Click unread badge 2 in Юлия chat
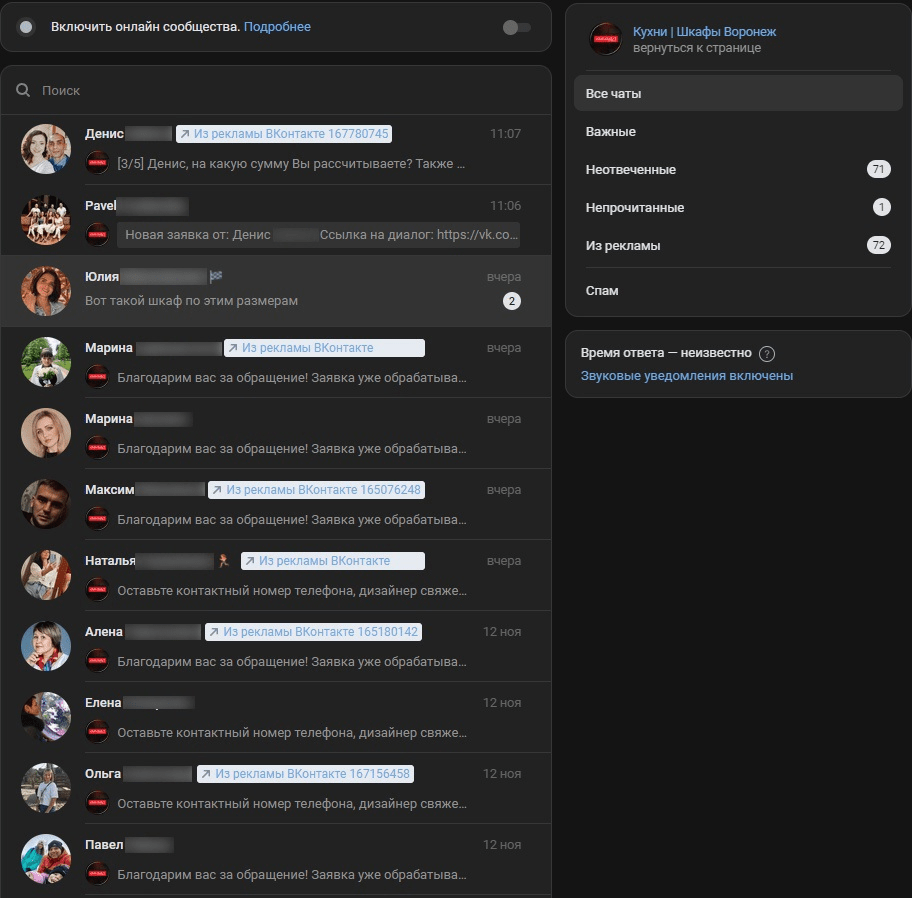Screen dimensions: 912x898 [x=512, y=301]
